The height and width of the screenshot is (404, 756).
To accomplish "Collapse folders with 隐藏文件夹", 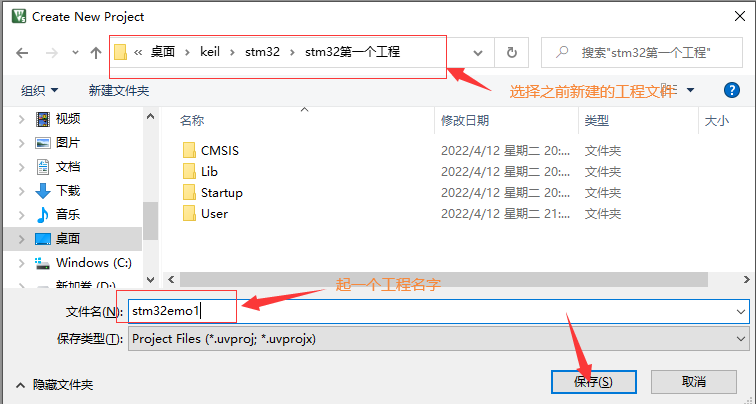I will point(54,384).
